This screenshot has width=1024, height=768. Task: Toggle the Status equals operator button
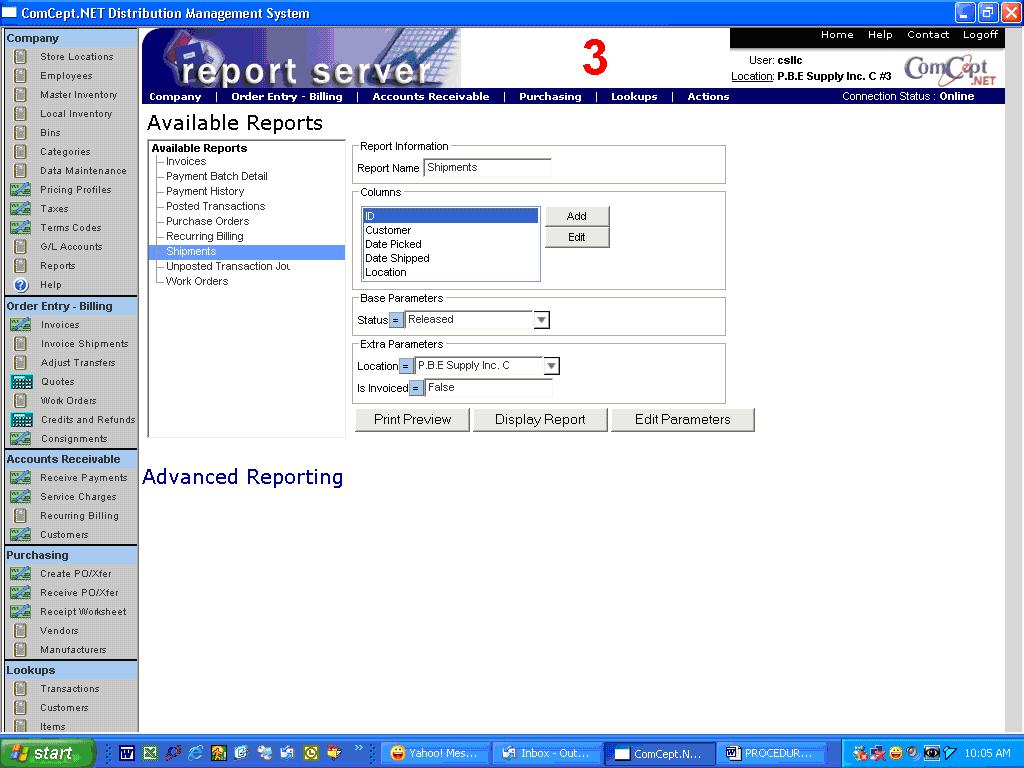(x=396, y=320)
